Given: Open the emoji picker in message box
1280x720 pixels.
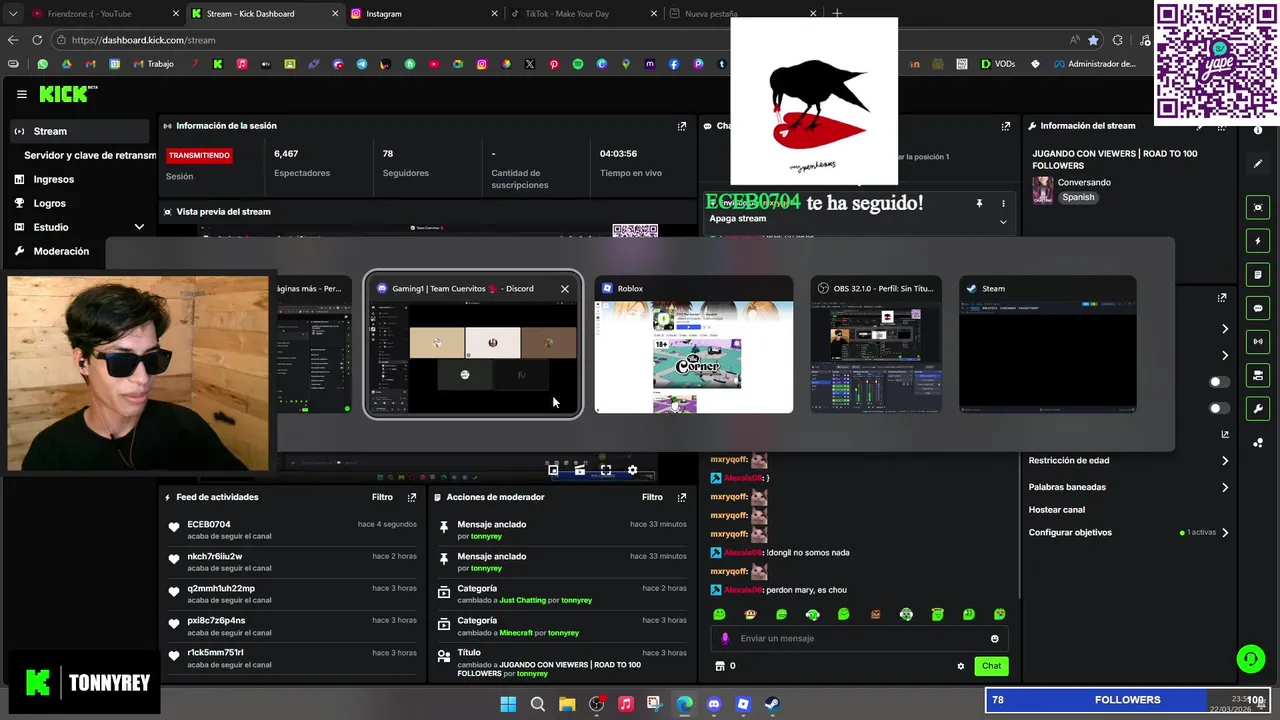Looking at the screenshot, I should (994, 638).
